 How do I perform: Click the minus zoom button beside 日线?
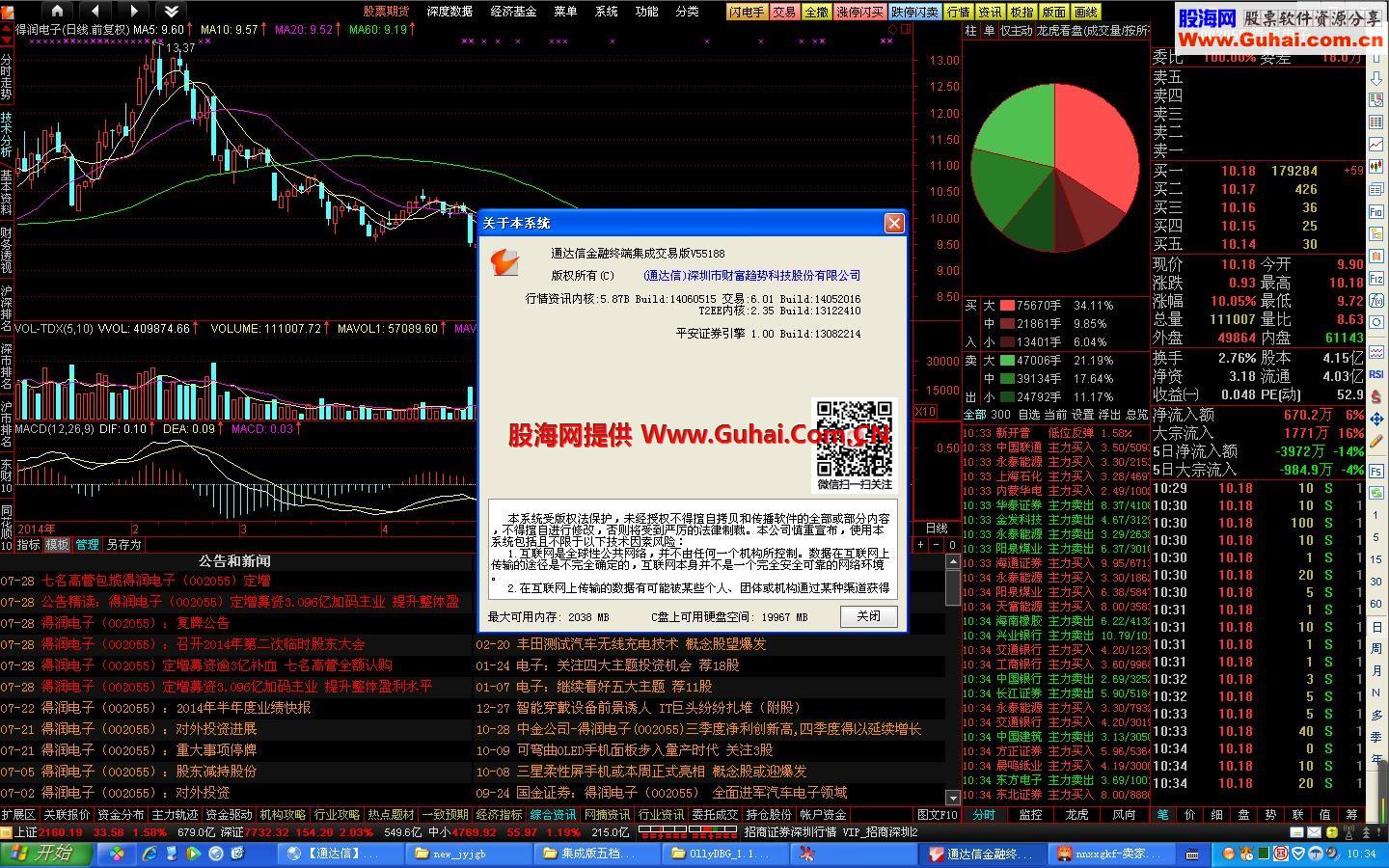(936, 545)
